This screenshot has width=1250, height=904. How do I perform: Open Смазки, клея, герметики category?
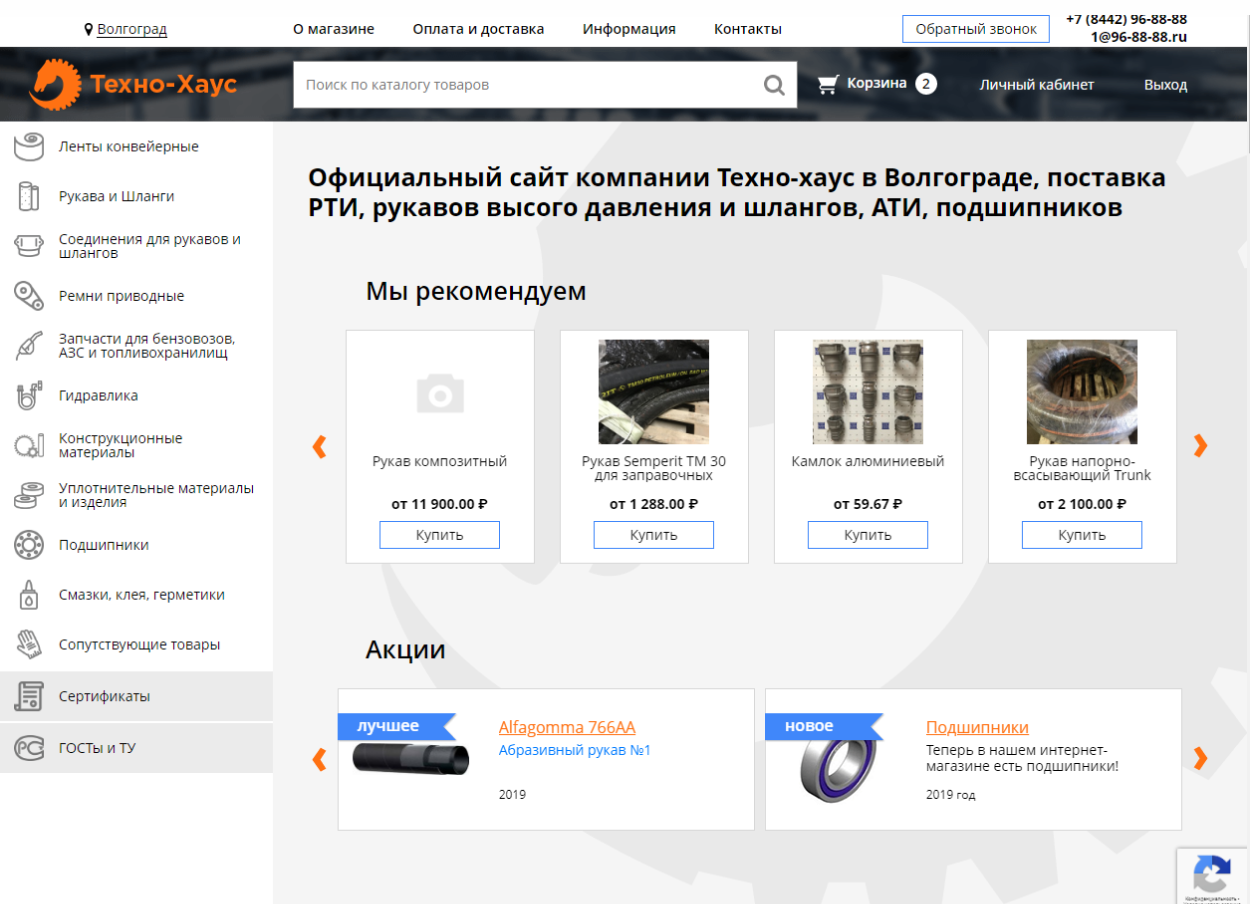[x=141, y=595]
